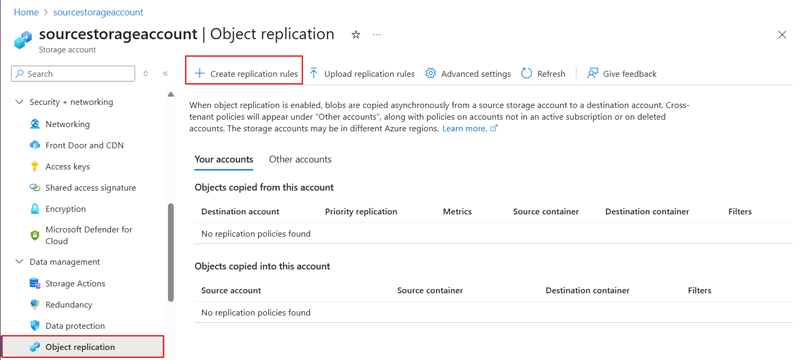Click the Storage Actions icon
This screenshot has width=800, height=360.
35,284
